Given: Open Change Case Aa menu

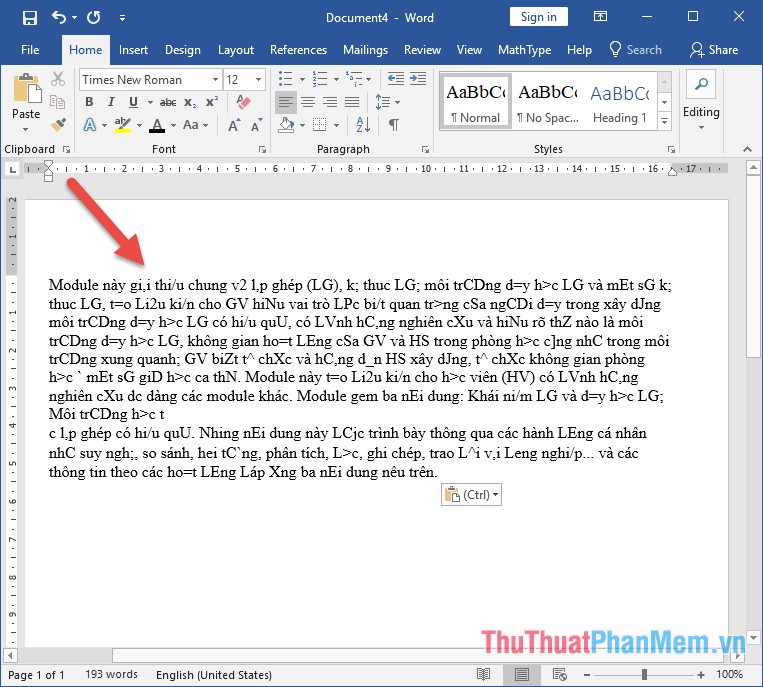Looking at the screenshot, I should click(x=196, y=125).
